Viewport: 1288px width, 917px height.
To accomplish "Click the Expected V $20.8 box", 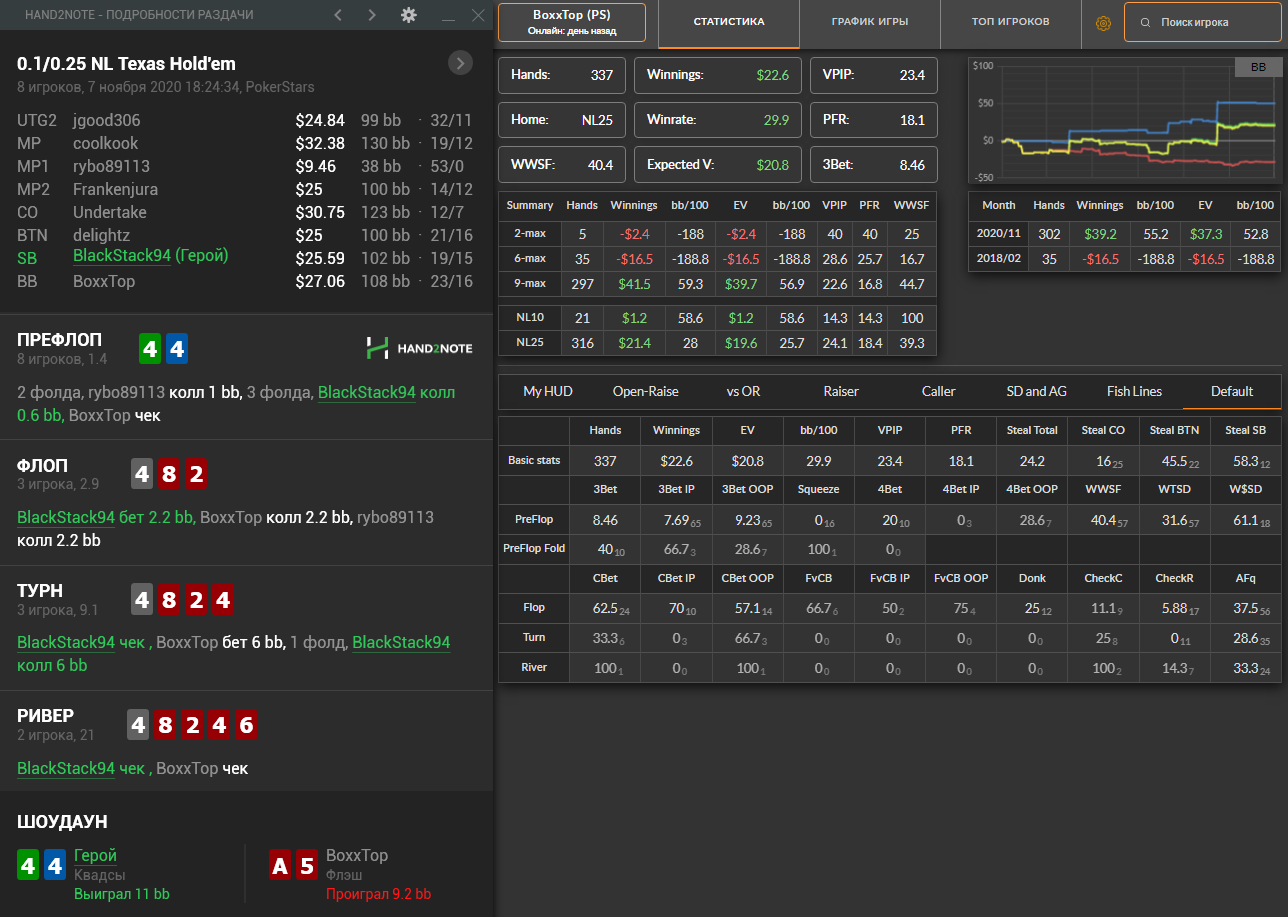I will (x=718, y=165).
